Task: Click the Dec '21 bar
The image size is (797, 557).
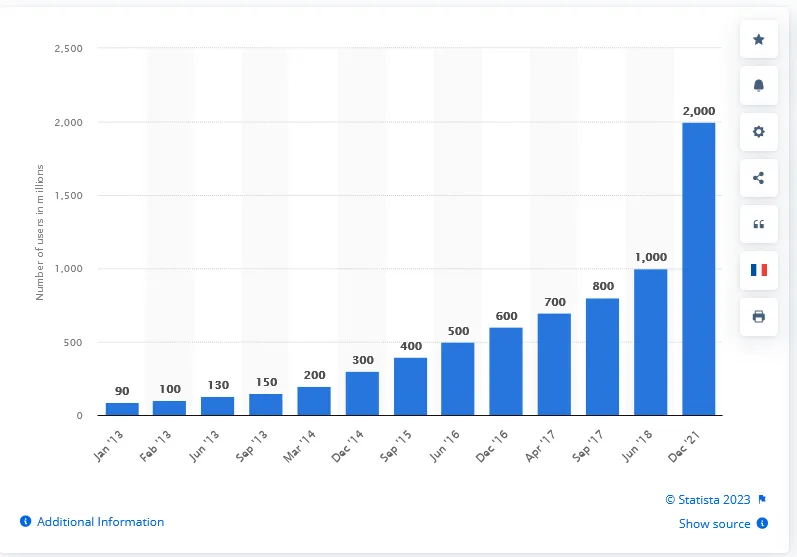Action: 698,269
